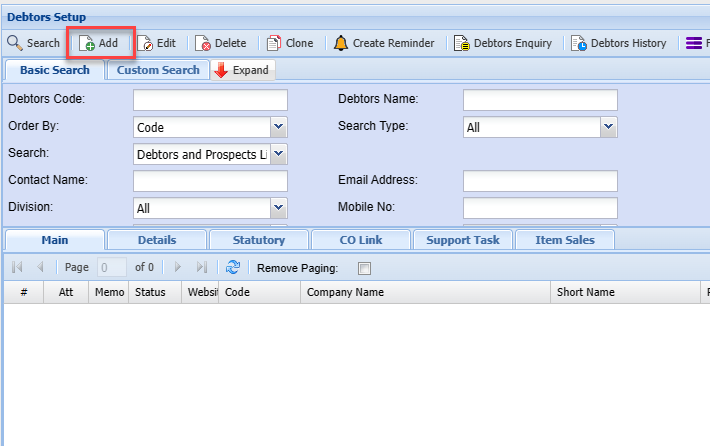Go to previous page of results
Image resolution: width=710 pixels, height=446 pixels.
(x=40, y=267)
